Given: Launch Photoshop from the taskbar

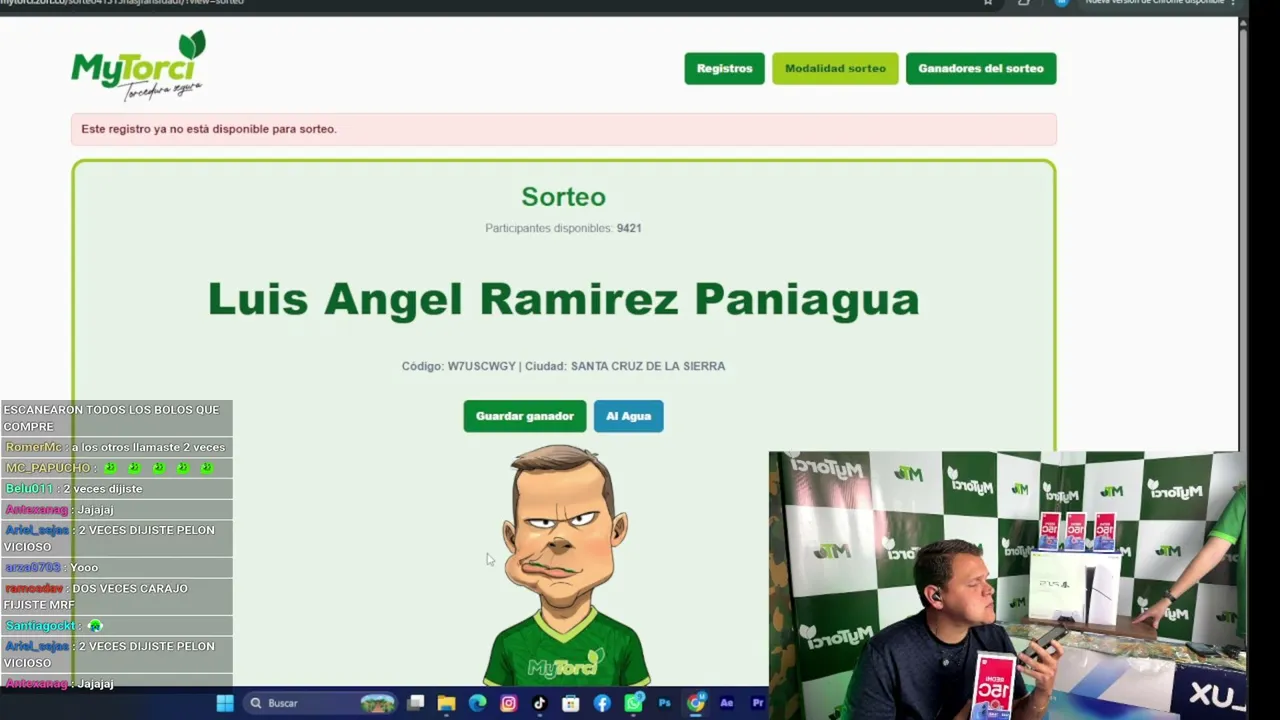Looking at the screenshot, I should [x=664, y=703].
